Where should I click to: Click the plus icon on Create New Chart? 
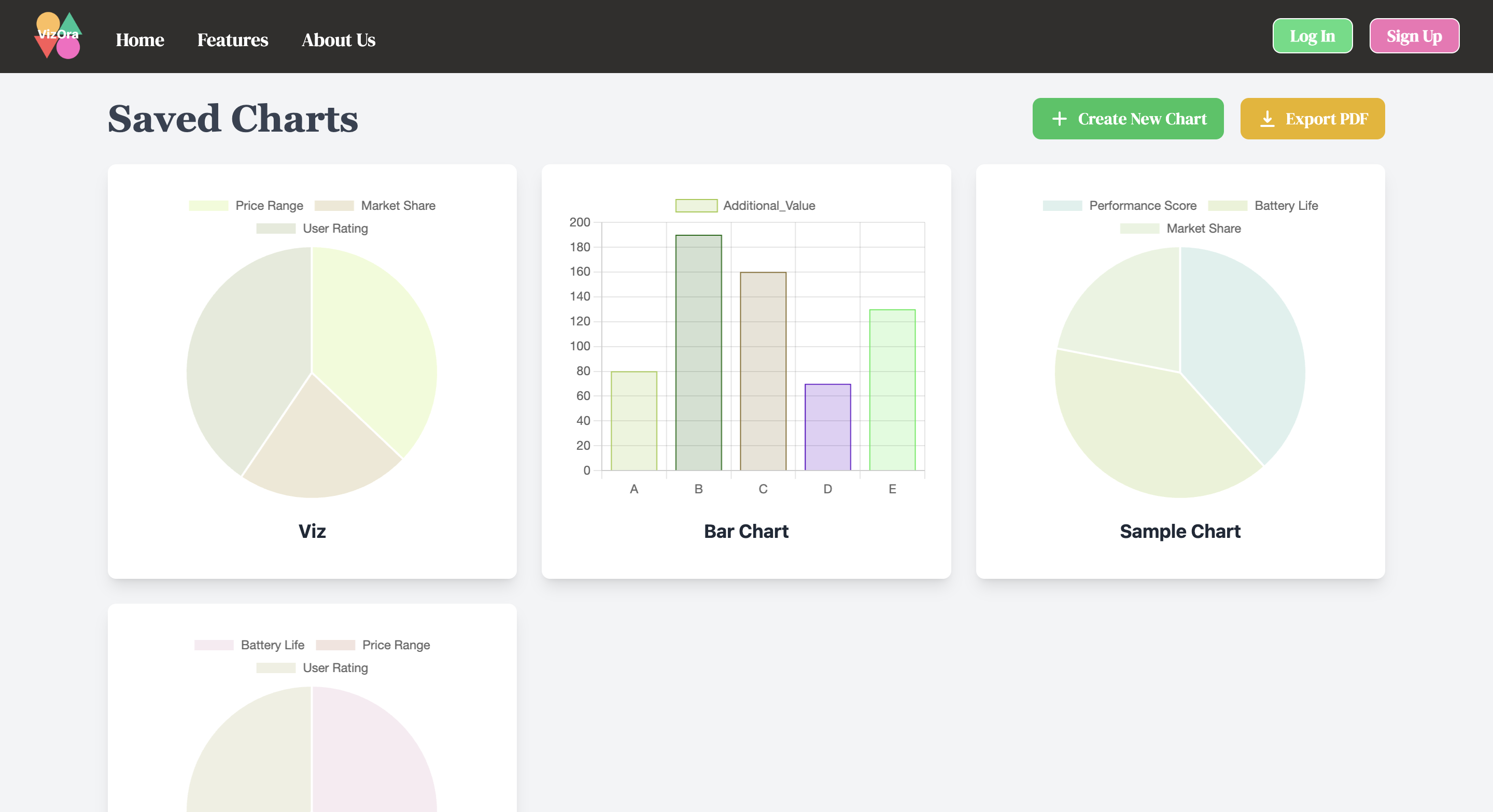[x=1059, y=119]
